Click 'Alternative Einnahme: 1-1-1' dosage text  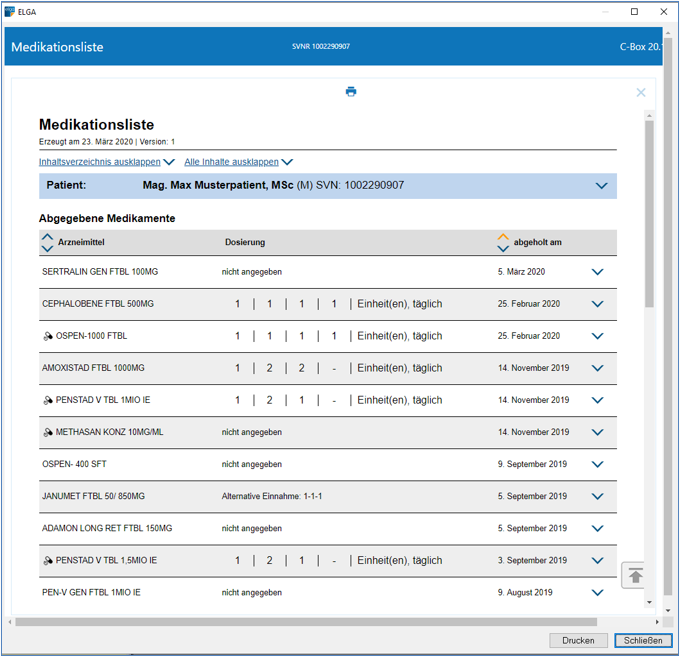pos(272,496)
